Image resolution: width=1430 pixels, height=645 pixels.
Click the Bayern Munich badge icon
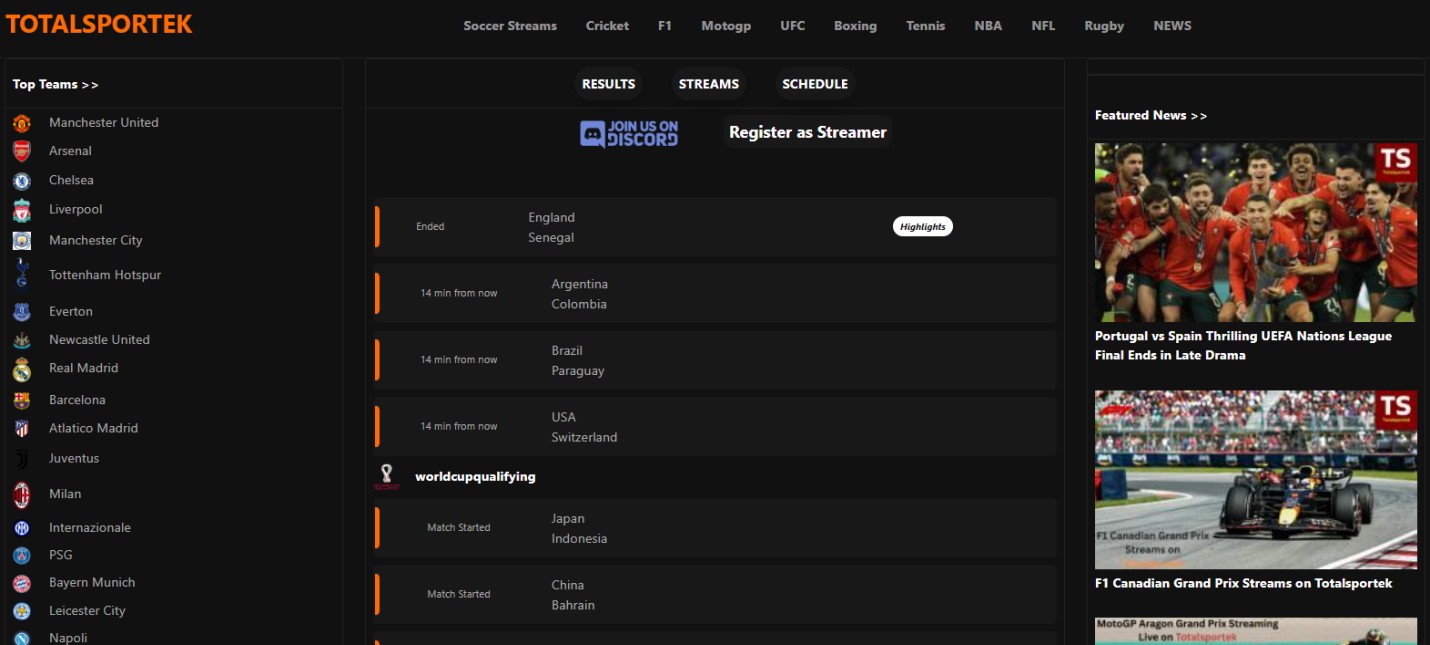(22, 583)
